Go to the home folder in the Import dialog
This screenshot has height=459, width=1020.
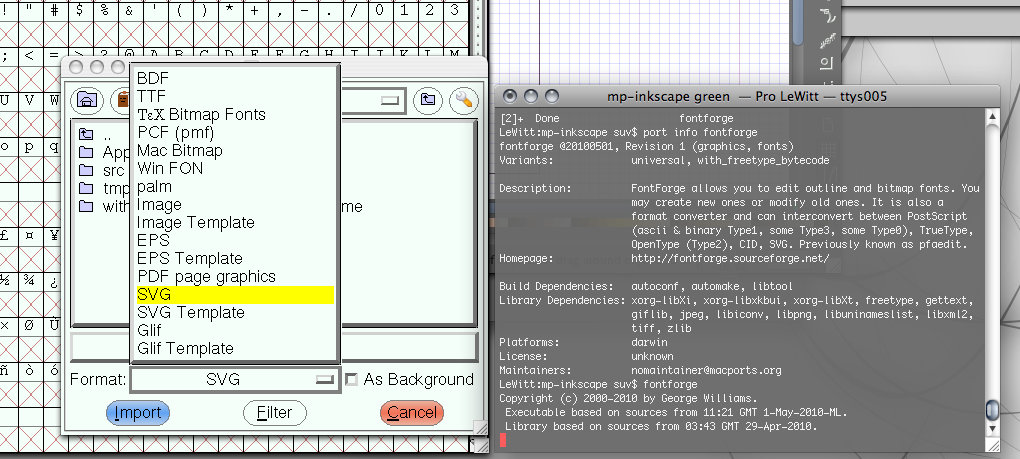(87, 99)
